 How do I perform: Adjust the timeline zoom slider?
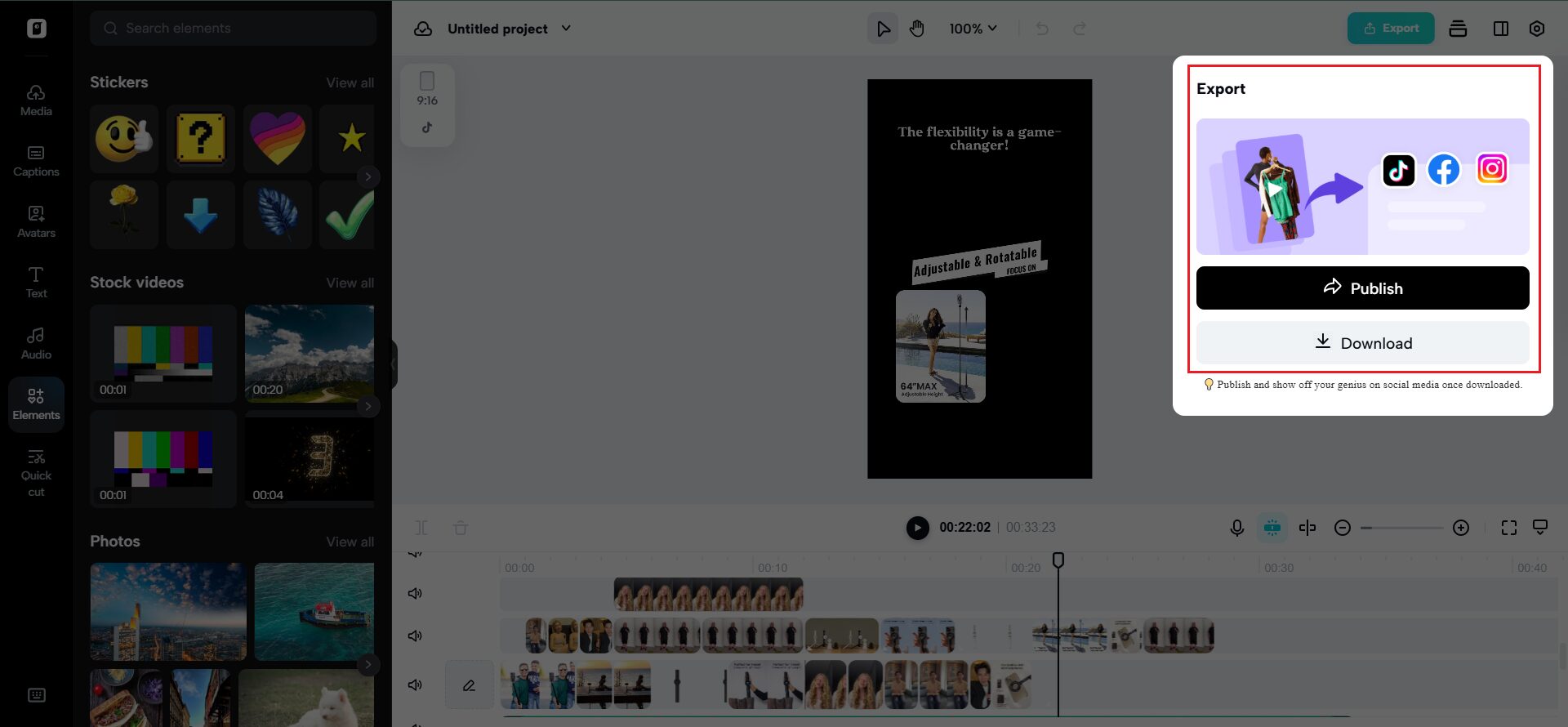pyautogui.click(x=1402, y=528)
